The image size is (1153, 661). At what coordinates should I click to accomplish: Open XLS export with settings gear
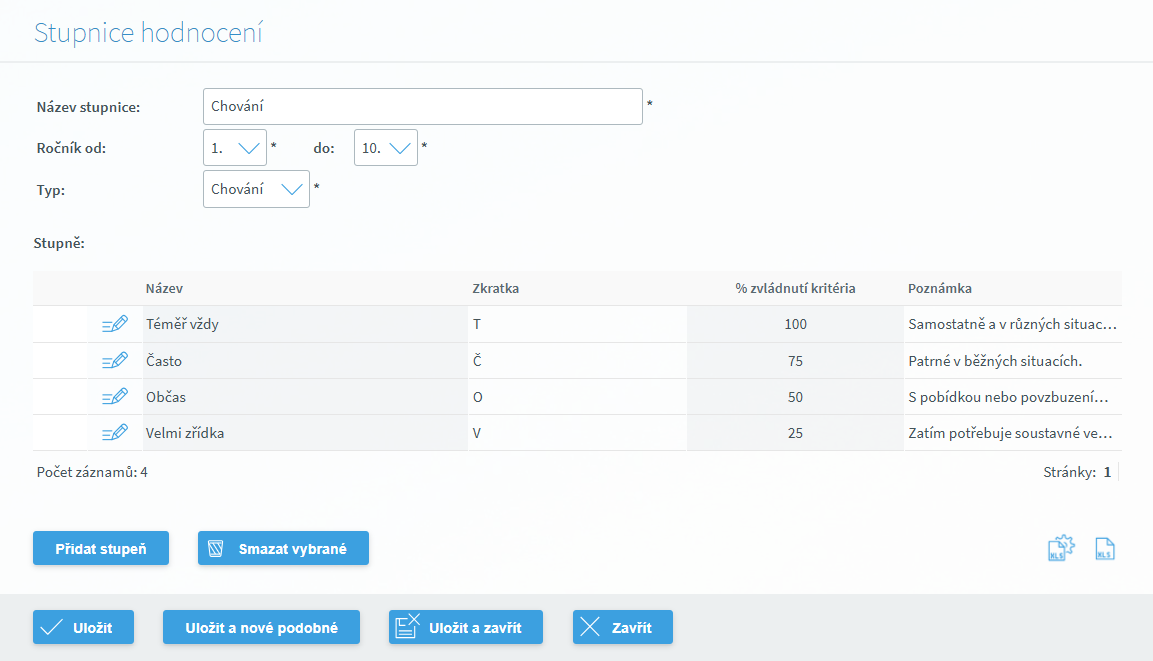click(1060, 548)
